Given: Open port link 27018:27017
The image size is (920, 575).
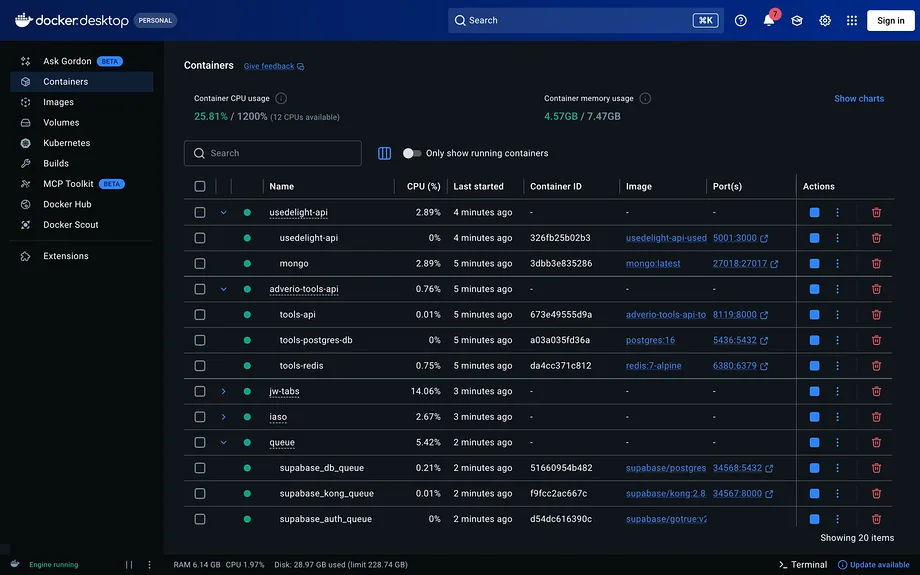Looking at the screenshot, I should [746, 263].
